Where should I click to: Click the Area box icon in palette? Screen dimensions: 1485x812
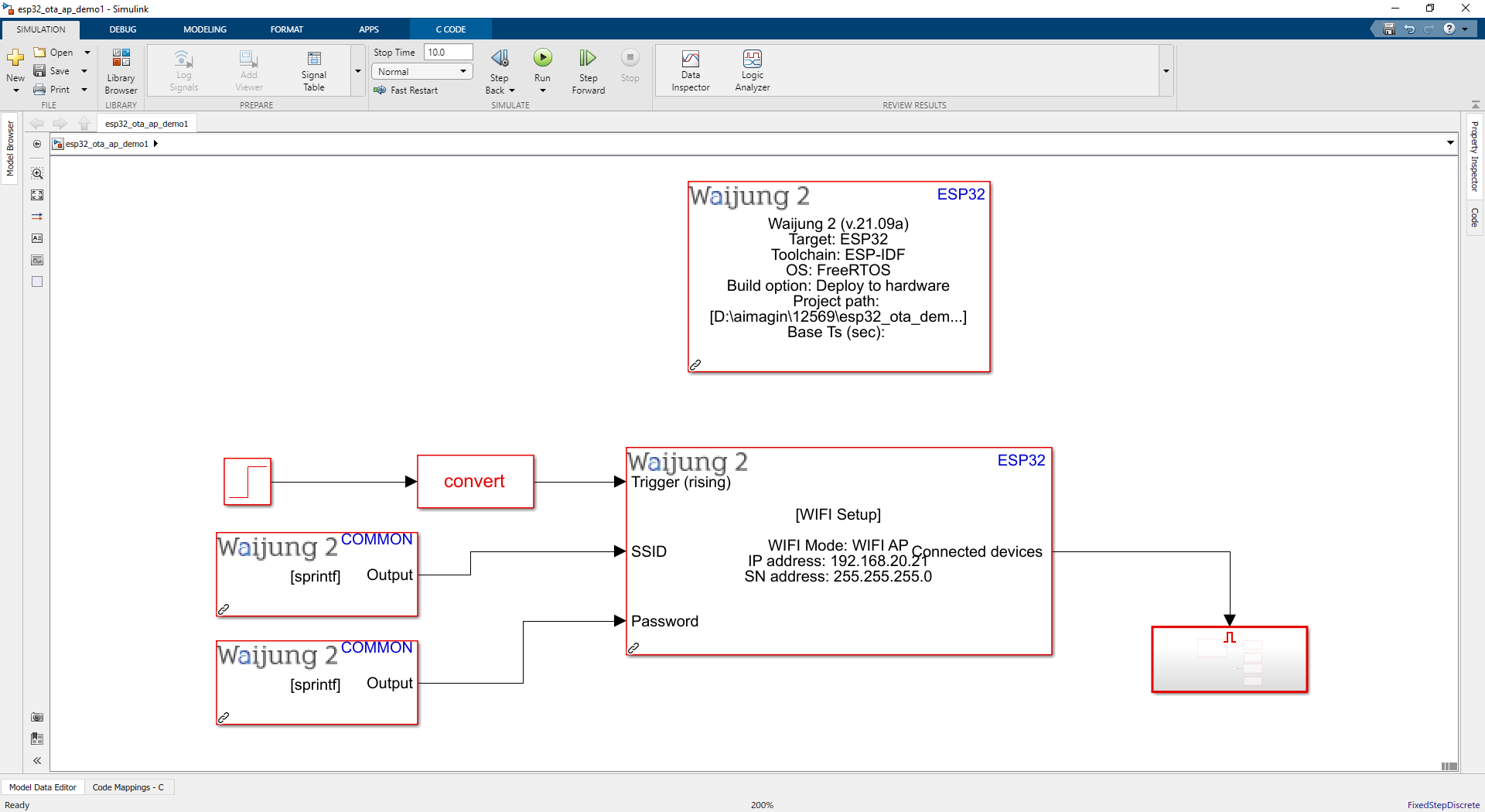pos(37,281)
